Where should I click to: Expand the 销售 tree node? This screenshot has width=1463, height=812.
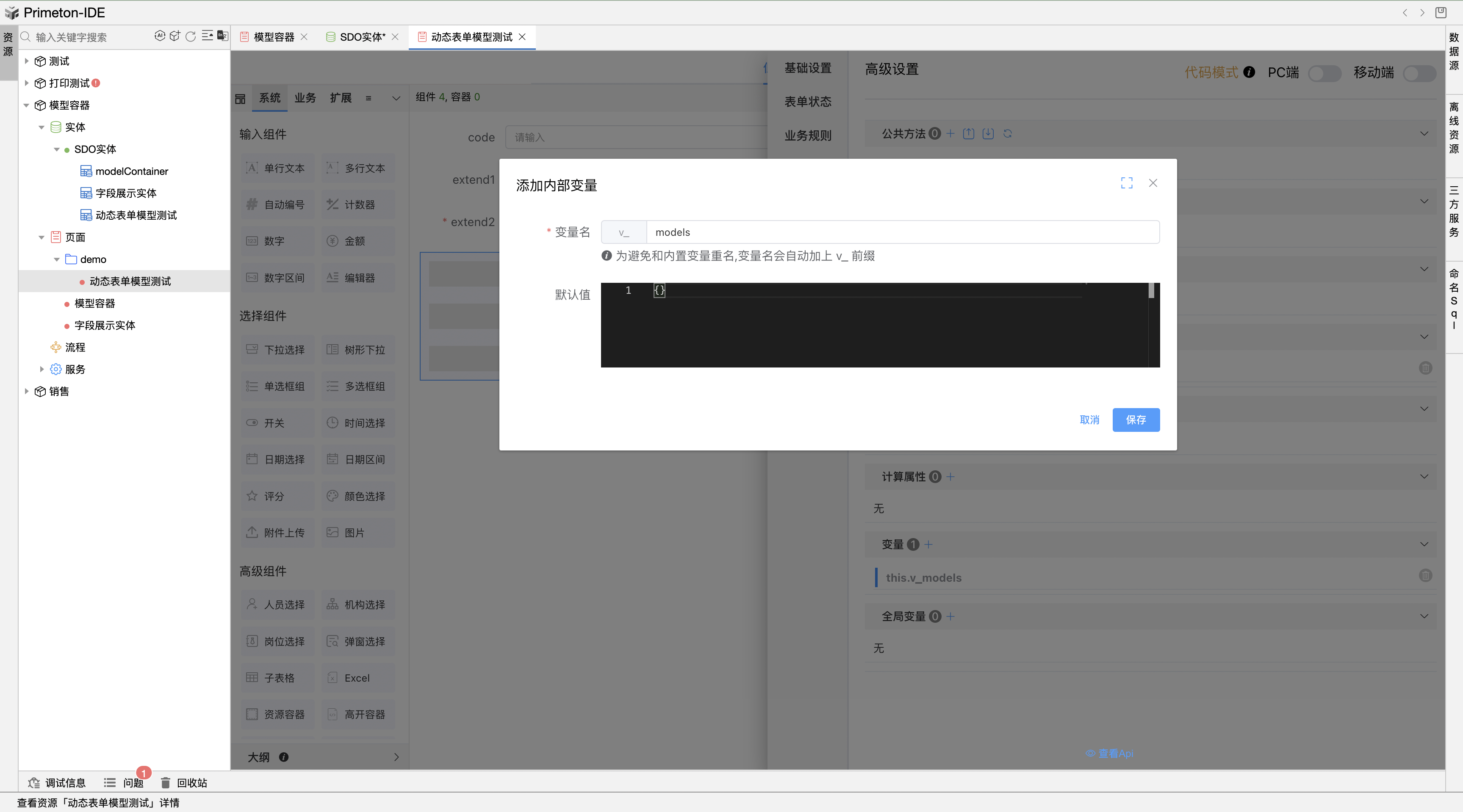26,391
